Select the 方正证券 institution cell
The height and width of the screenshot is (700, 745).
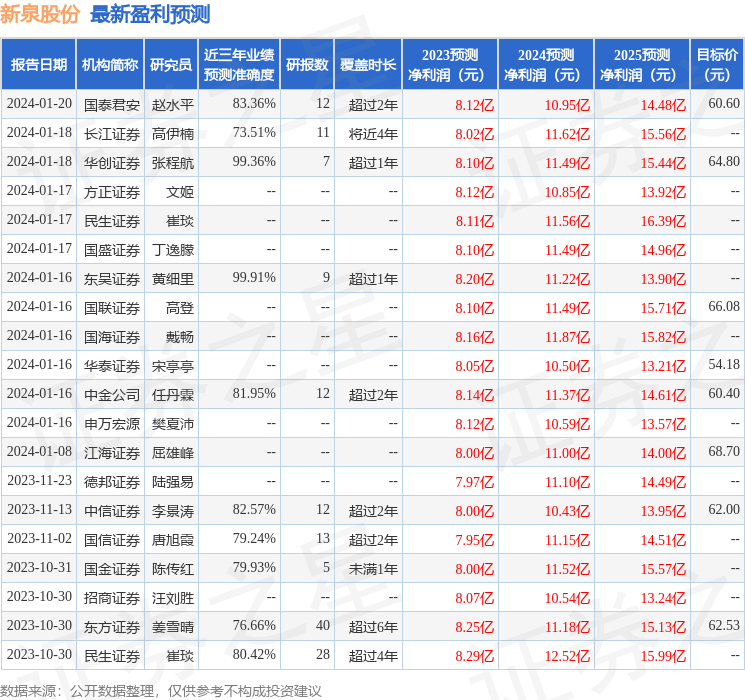[x=112, y=192]
